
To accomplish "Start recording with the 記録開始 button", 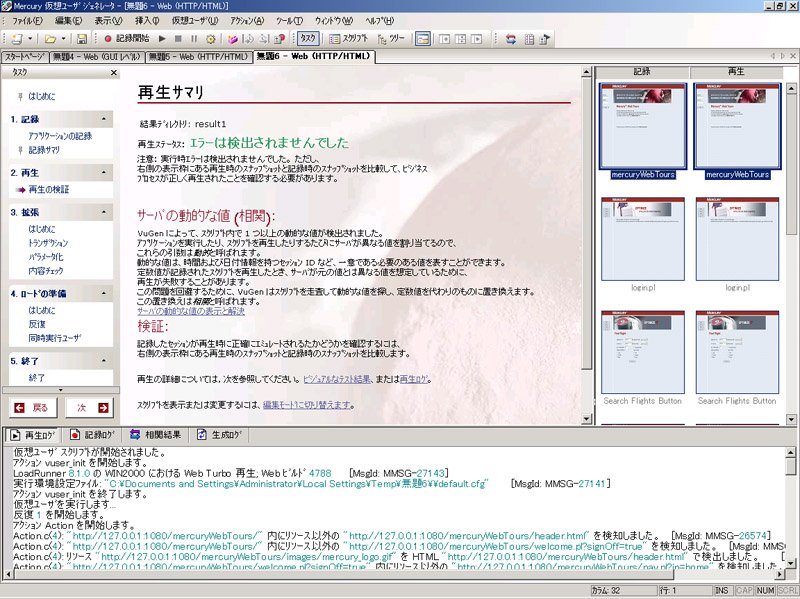I will 127,38.
